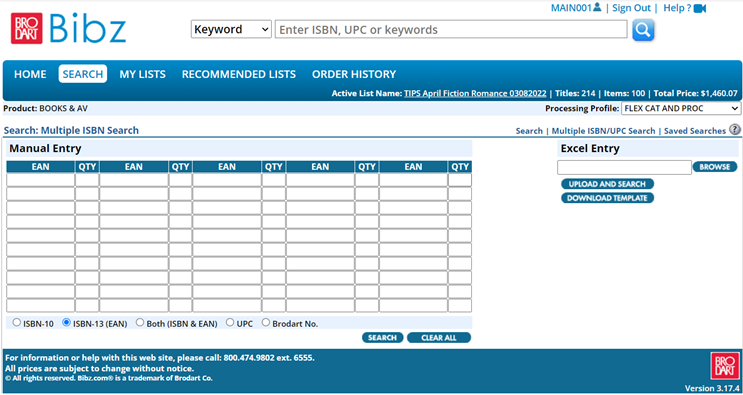Click the Excel Entry heading
This screenshot has height=395, width=743.
click(x=590, y=148)
